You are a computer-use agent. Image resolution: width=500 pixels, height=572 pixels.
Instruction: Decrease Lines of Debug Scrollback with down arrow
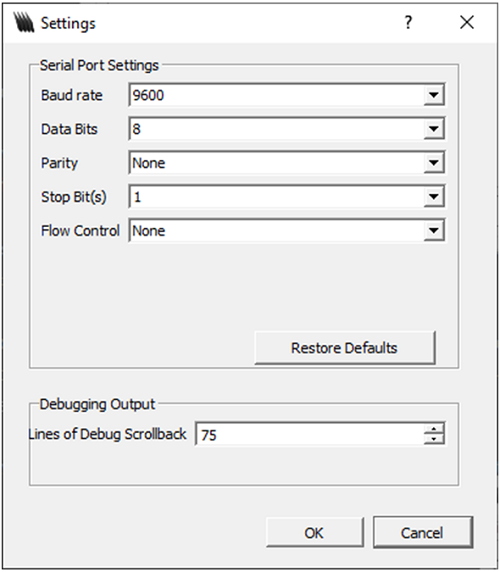click(x=434, y=439)
